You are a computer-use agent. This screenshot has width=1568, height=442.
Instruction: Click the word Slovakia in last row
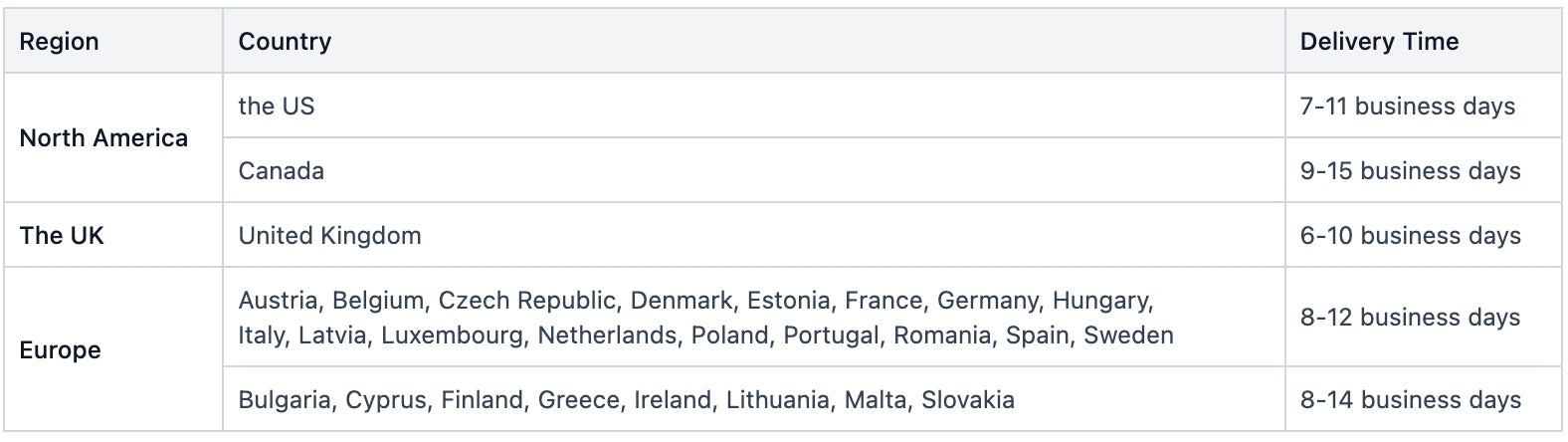click(968, 400)
